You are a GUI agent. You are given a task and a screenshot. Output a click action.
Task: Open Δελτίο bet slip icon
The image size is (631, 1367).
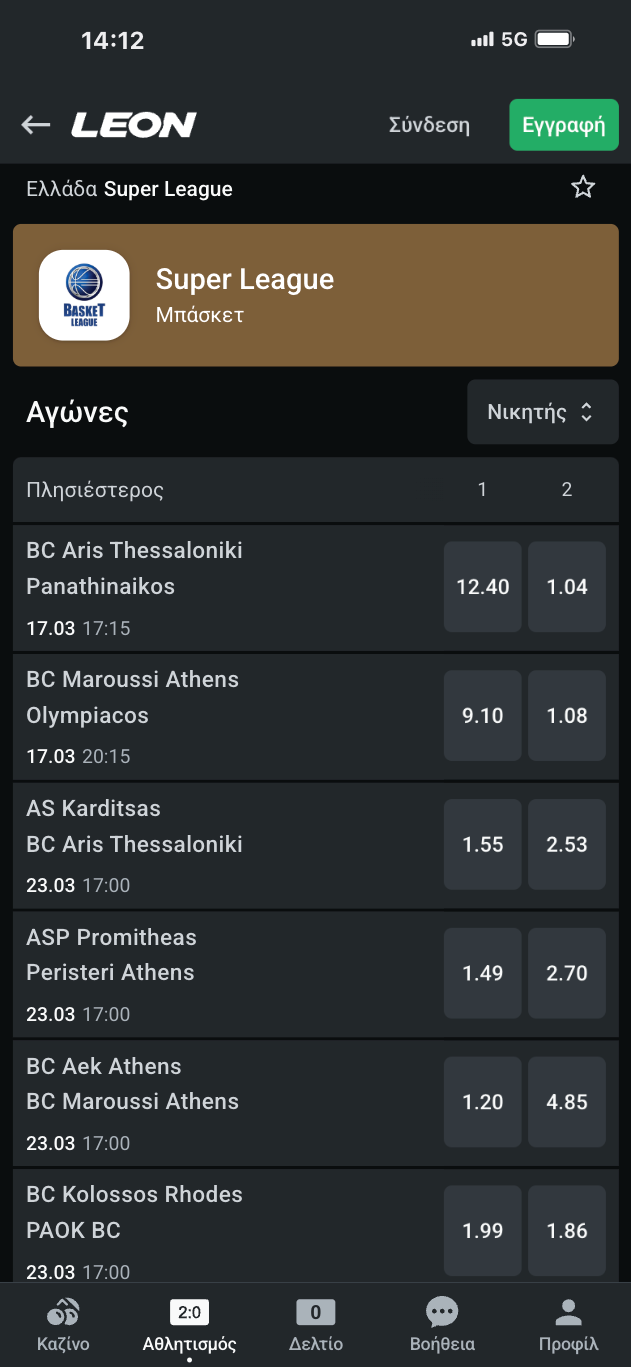click(316, 1313)
